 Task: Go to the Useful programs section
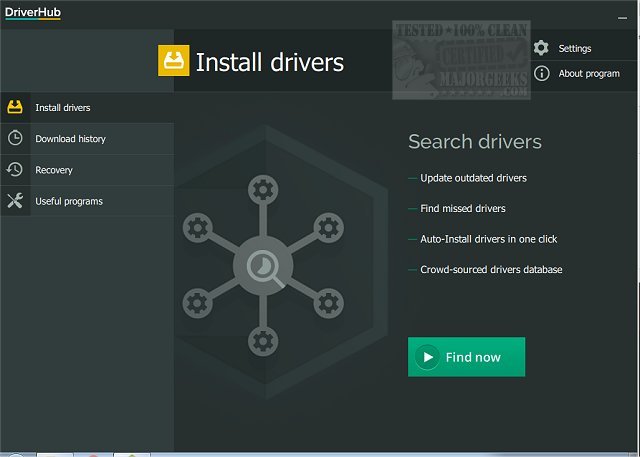[69, 201]
